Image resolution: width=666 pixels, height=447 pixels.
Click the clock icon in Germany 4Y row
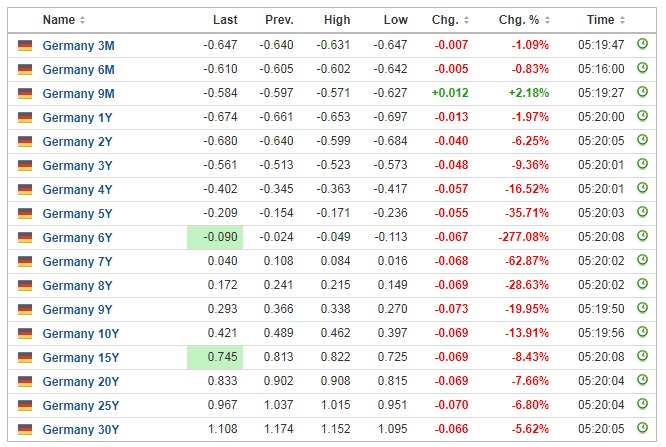click(642, 188)
